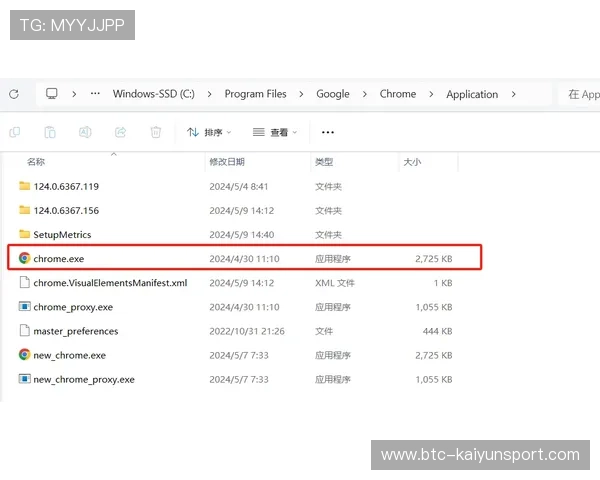Expand chevron after Windows-SSD (C:)

tap(209, 94)
